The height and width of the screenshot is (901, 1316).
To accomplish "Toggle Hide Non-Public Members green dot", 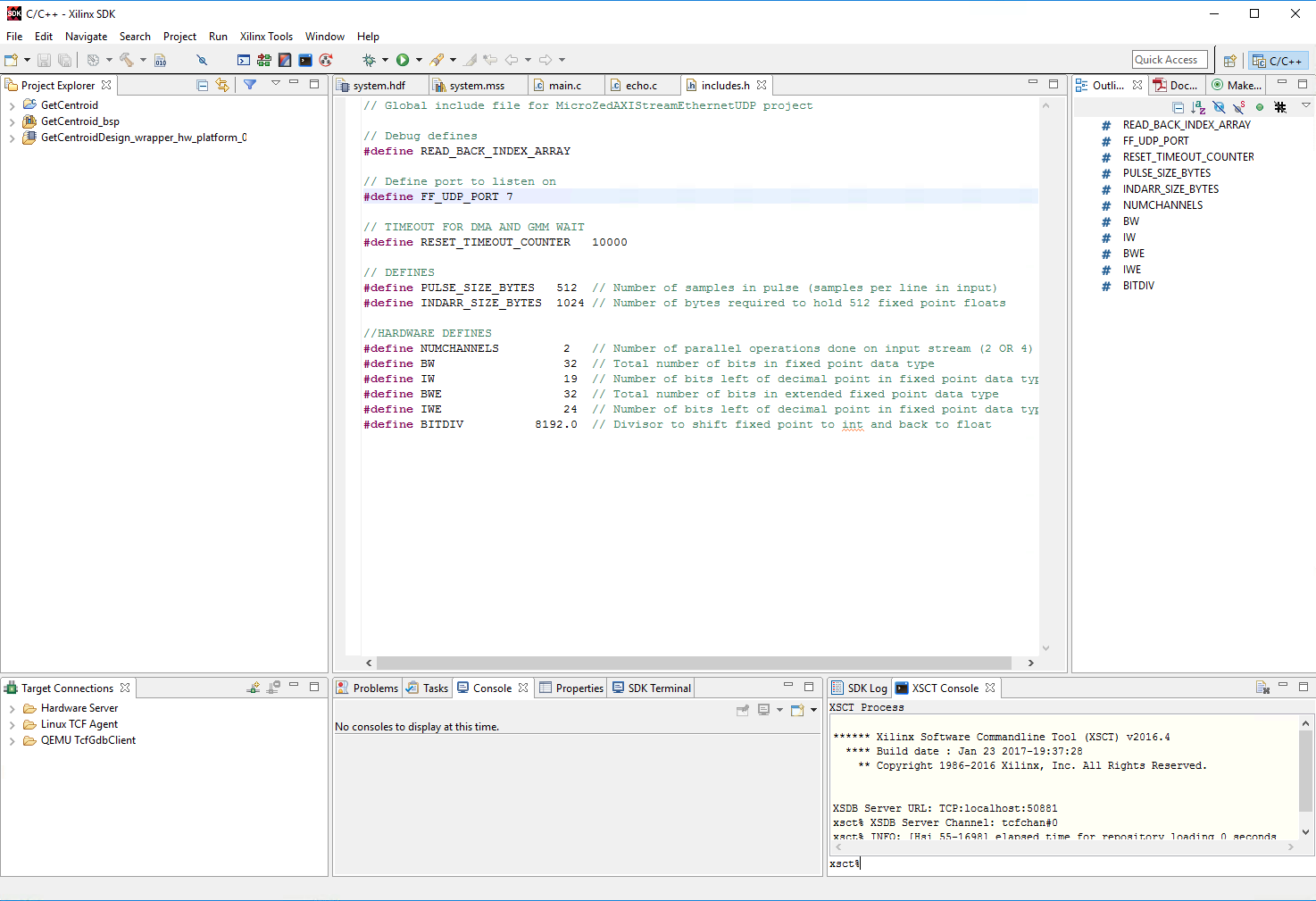I will [x=1260, y=107].
